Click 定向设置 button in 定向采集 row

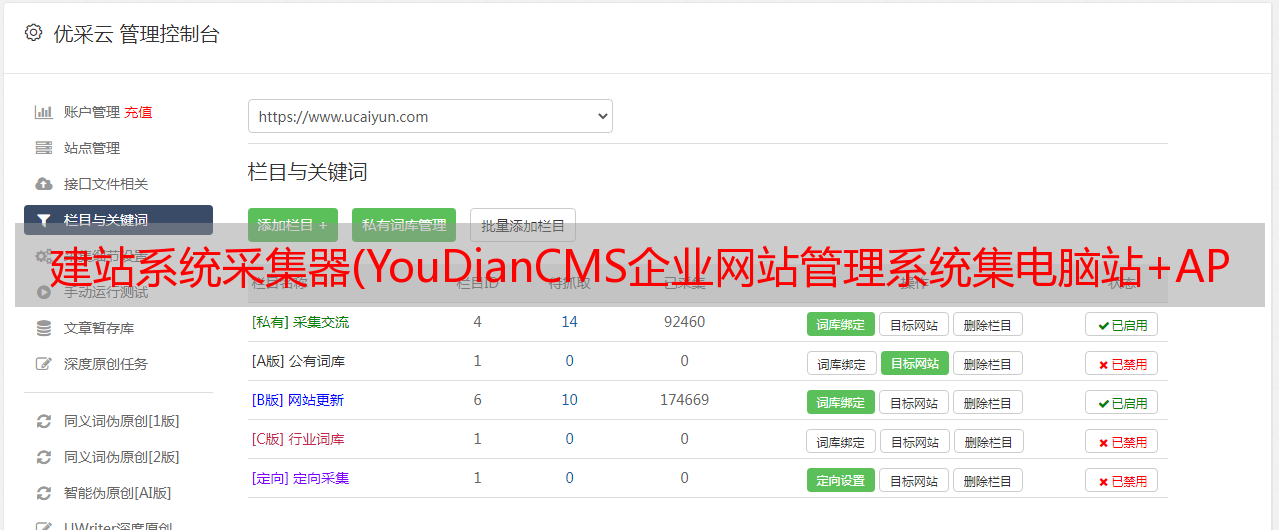(x=840, y=480)
